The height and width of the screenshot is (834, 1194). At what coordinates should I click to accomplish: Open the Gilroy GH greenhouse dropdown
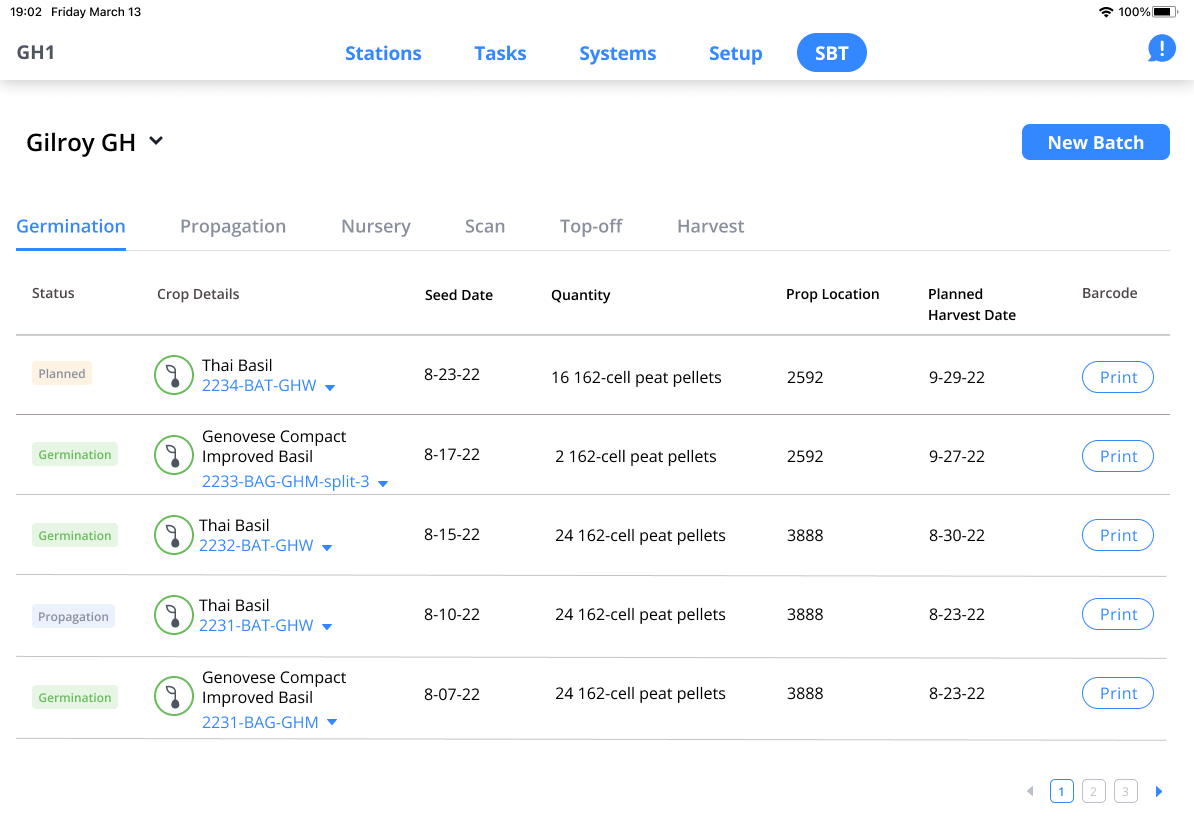click(x=156, y=142)
